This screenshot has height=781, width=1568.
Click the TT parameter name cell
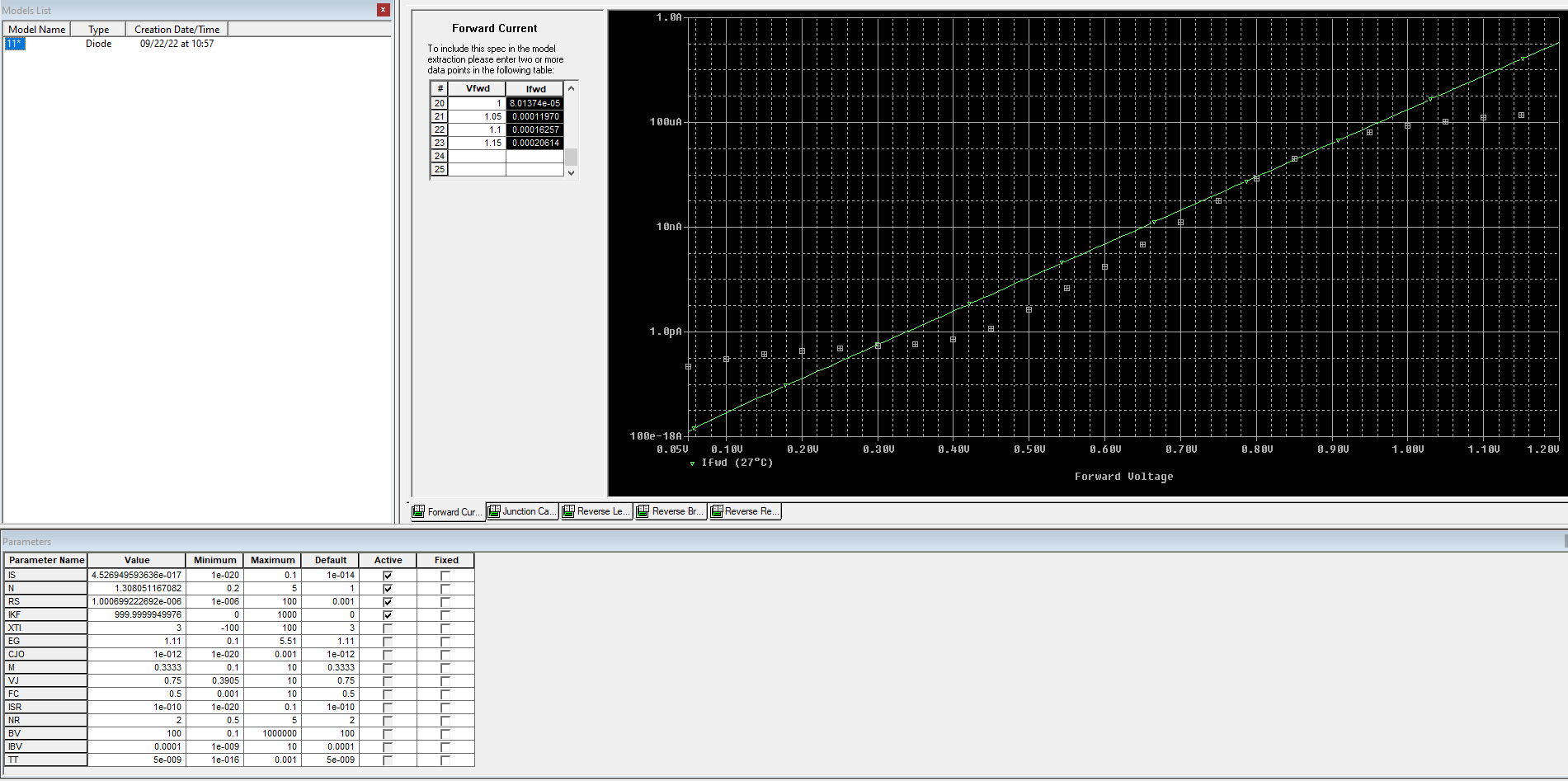pyautogui.click(x=46, y=760)
